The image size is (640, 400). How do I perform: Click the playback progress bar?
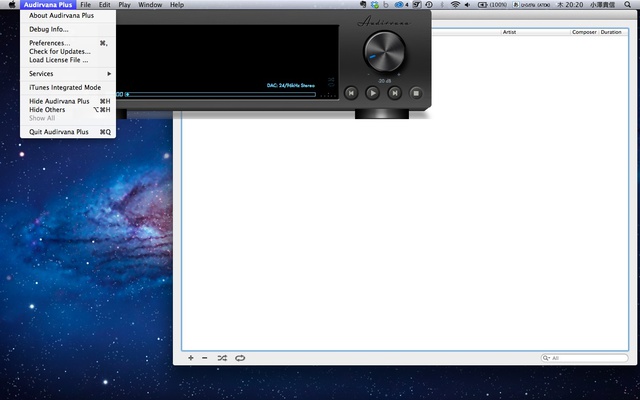pyautogui.click(x=220, y=94)
